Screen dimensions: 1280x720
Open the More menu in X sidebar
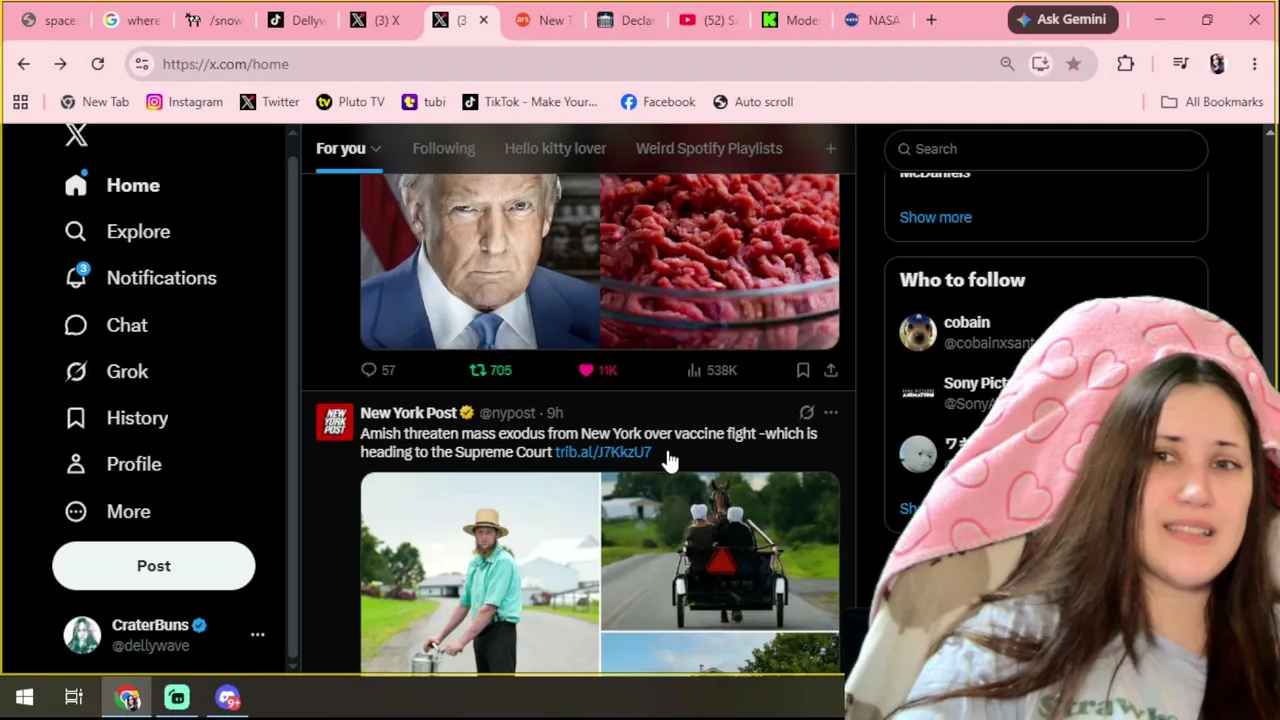[107, 511]
